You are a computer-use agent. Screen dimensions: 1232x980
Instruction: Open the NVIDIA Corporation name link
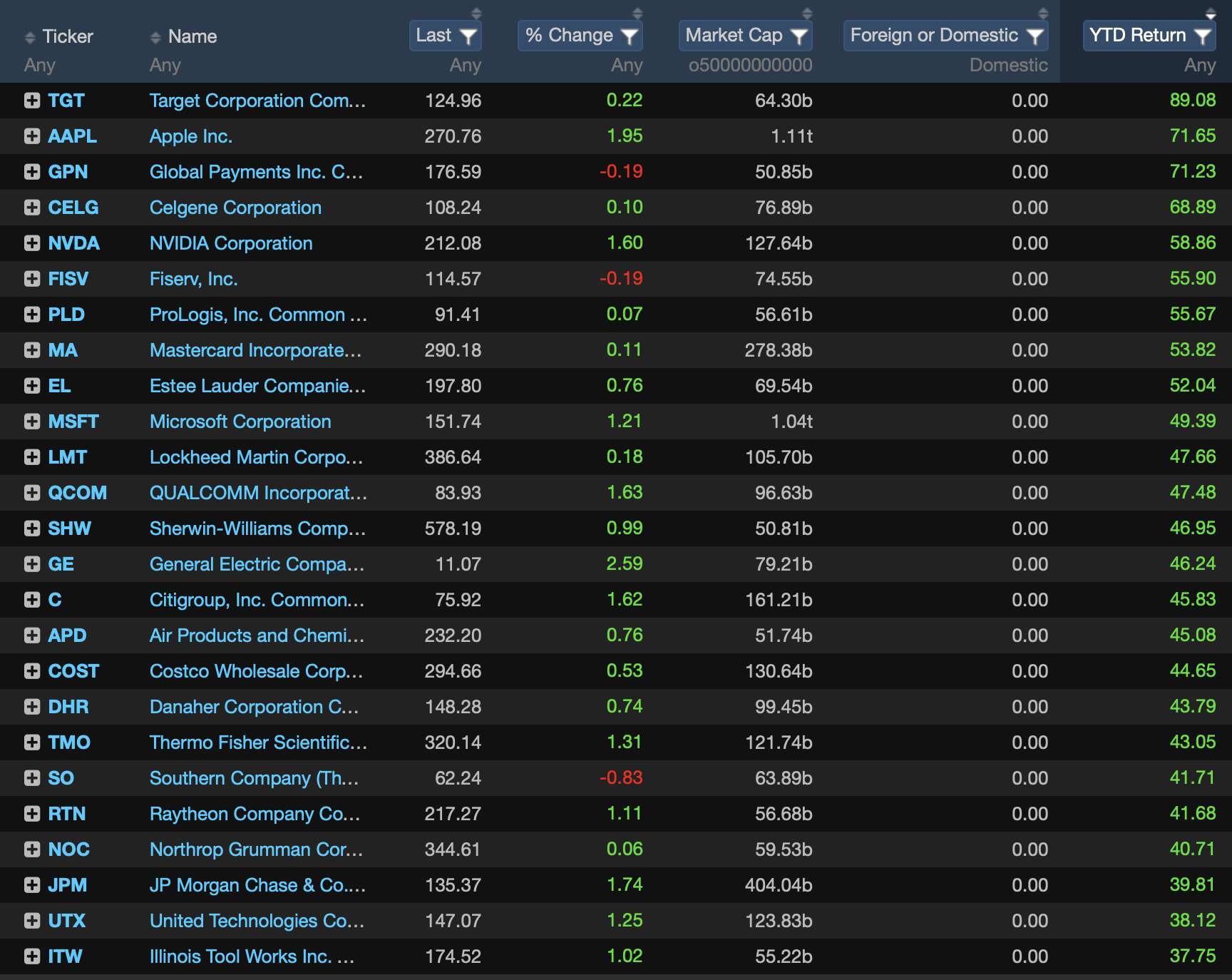tap(231, 243)
